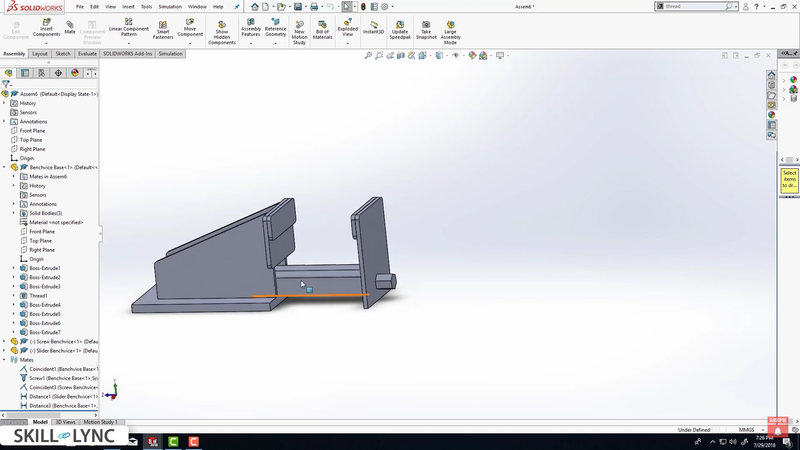Expand History in tree
800x450 pixels.
coord(5,103)
